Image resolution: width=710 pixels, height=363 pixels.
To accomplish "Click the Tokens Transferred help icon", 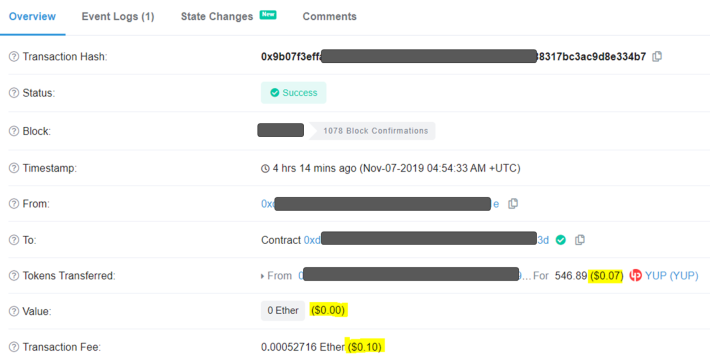I will pos(14,276).
